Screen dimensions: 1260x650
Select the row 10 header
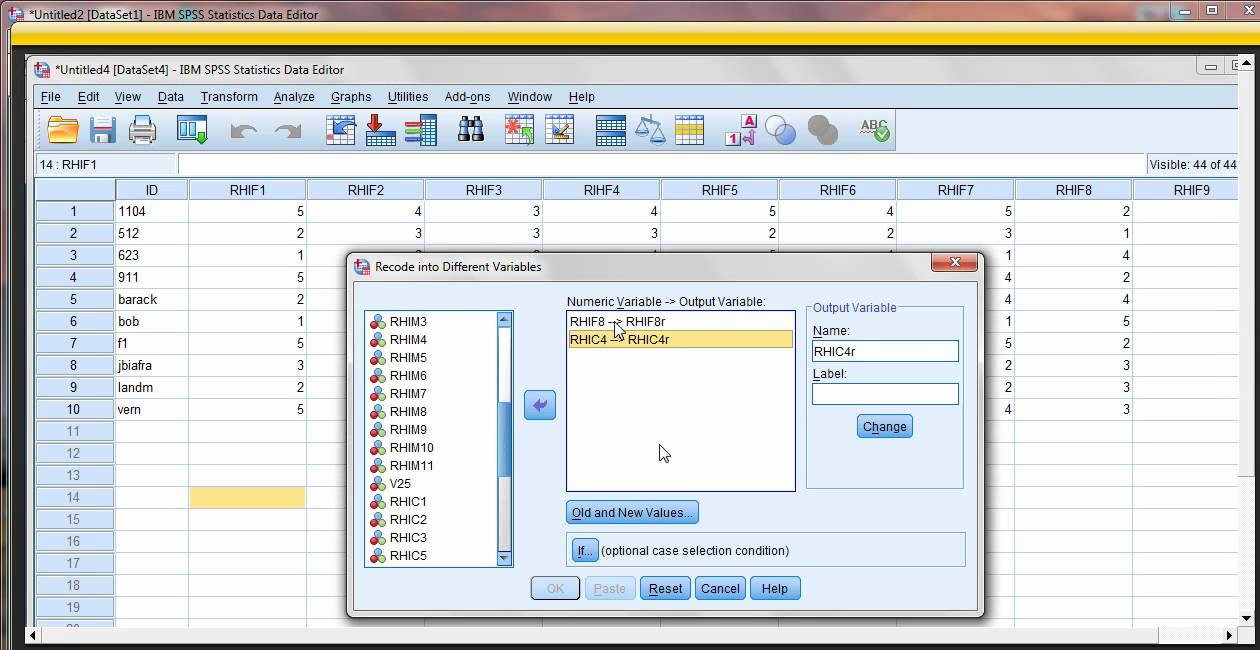75,410
